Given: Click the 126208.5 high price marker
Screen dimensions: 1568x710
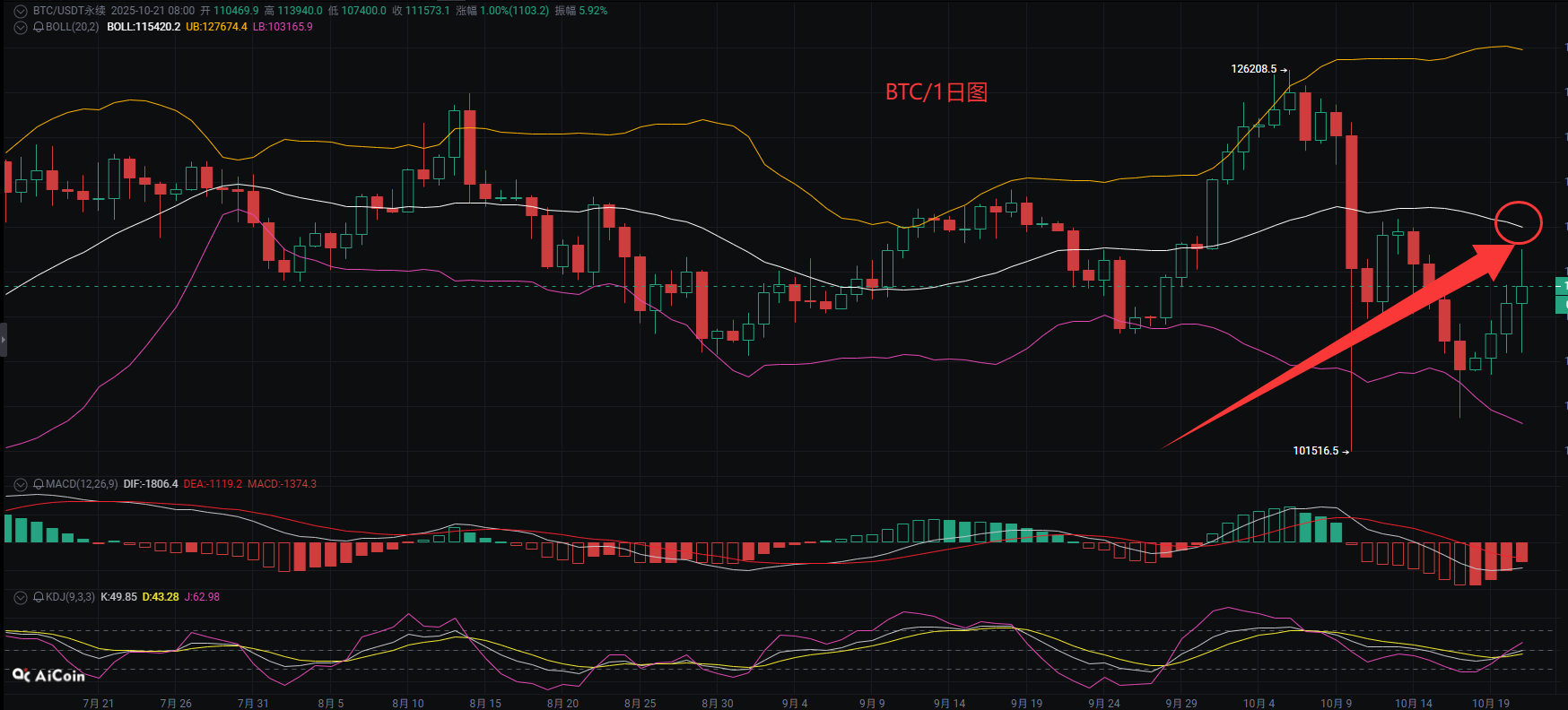Looking at the screenshot, I should (x=1253, y=69).
